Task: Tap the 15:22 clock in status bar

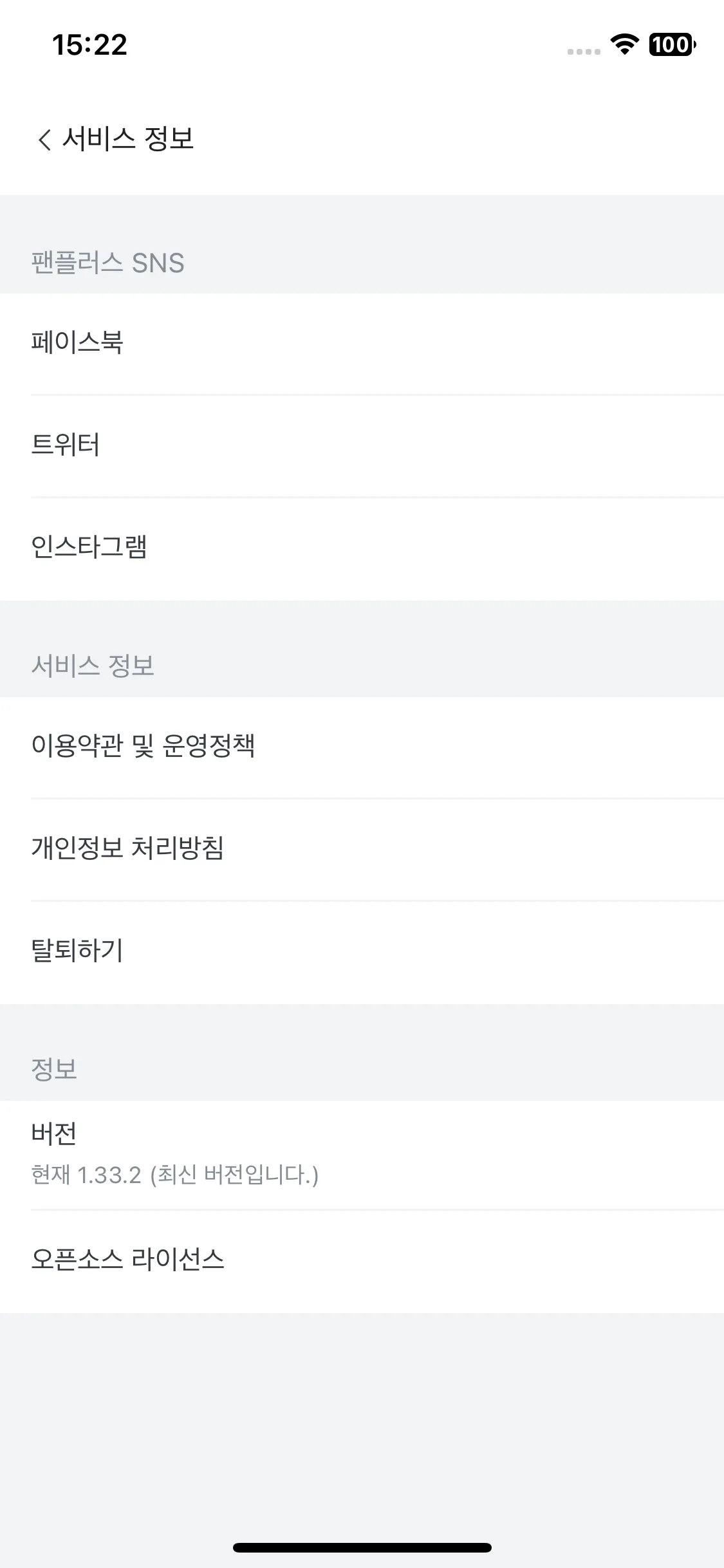Action: 89,44
